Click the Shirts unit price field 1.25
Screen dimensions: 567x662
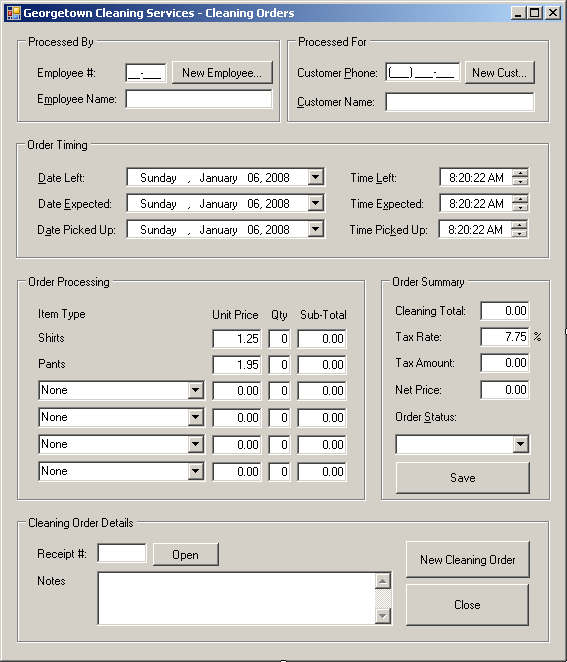click(237, 339)
